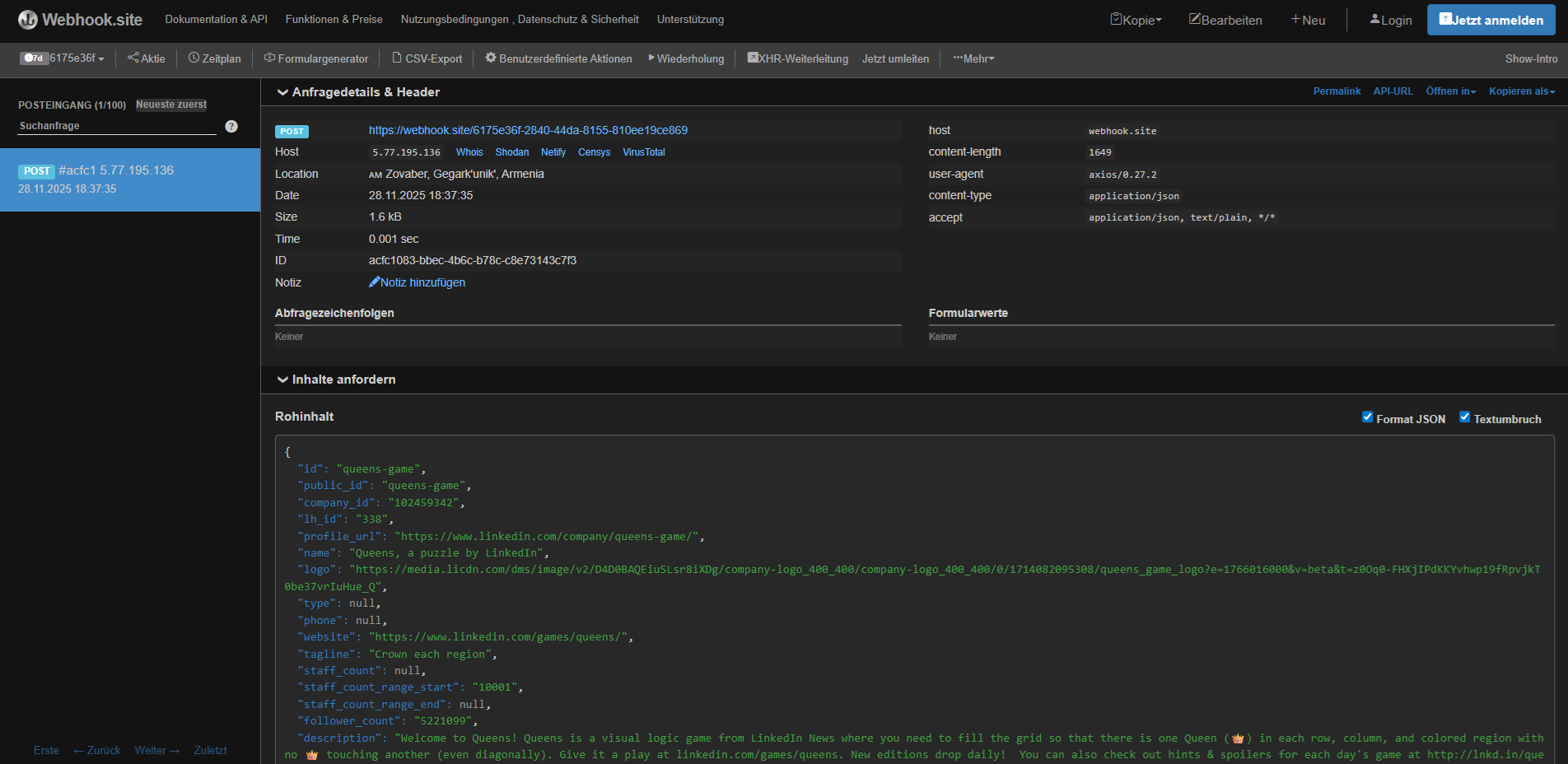Expand the Kopie dropdown menu
Viewport: 1568px width, 764px height.
point(1136,20)
